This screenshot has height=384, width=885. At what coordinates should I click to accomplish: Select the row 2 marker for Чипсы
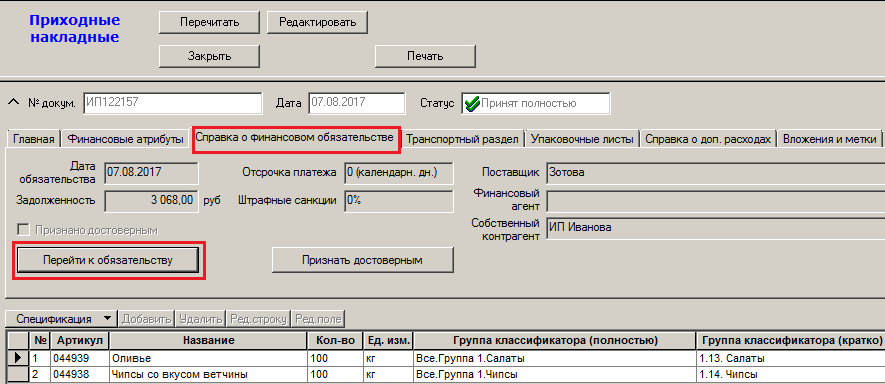click(x=18, y=374)
